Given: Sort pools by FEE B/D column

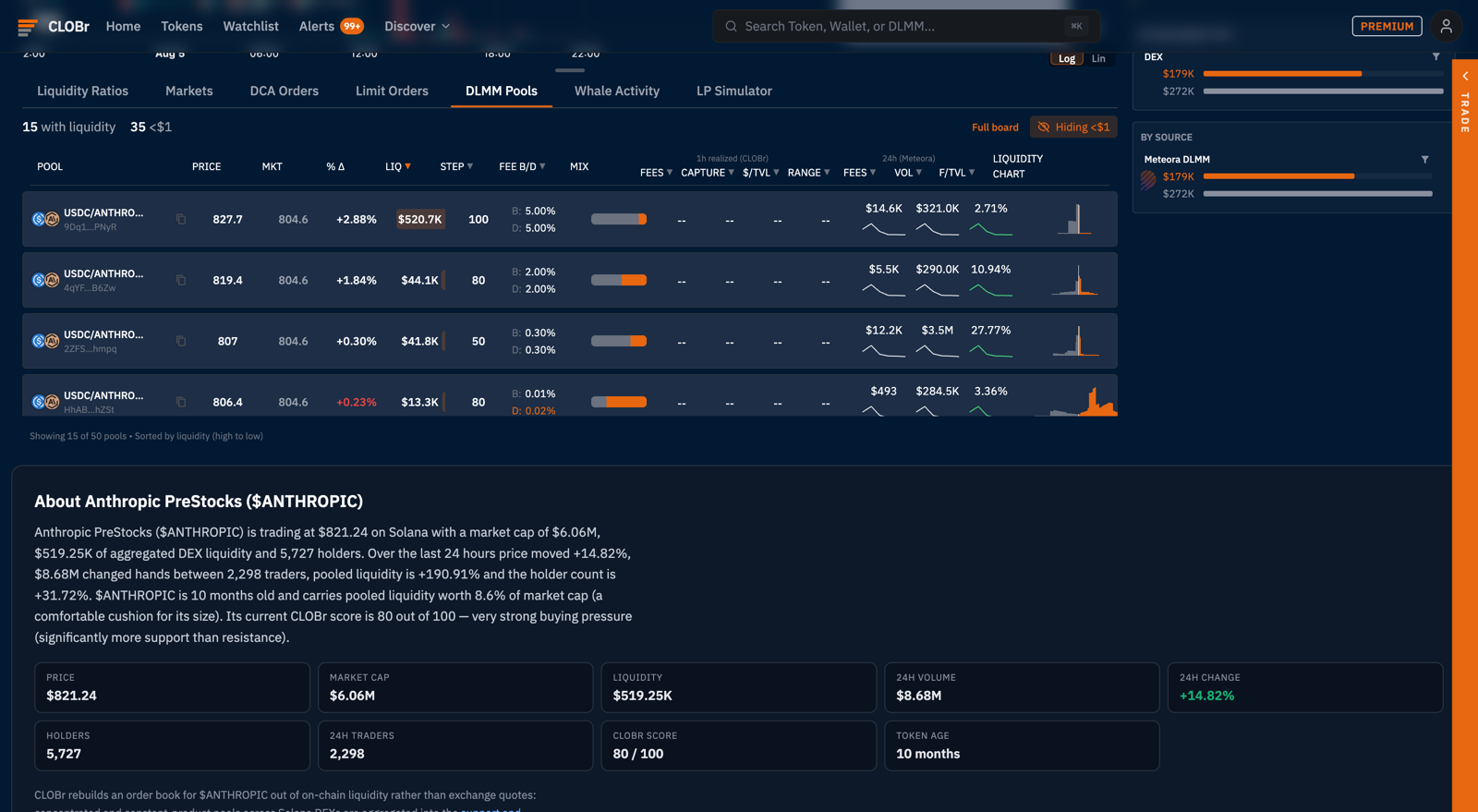Looking at the screenshot, I should pyautogui.click(x=522, y=166).
